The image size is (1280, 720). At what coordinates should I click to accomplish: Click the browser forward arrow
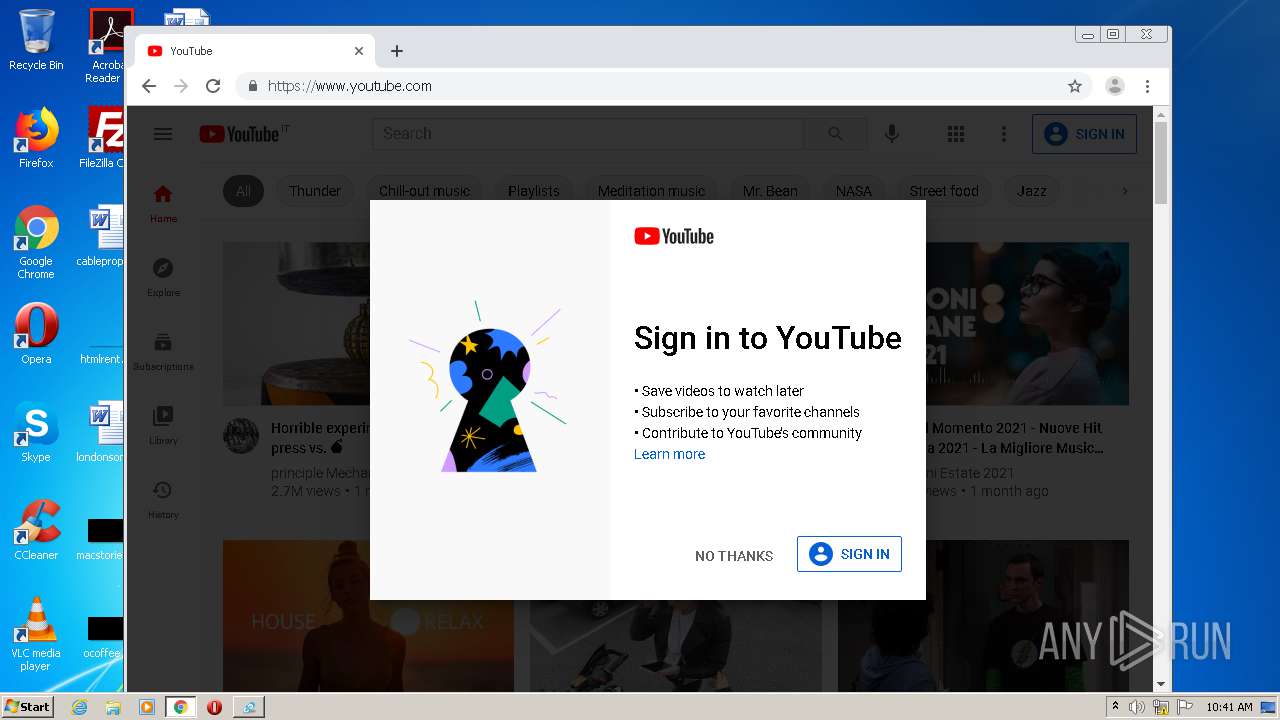click(x=181, y=86)
